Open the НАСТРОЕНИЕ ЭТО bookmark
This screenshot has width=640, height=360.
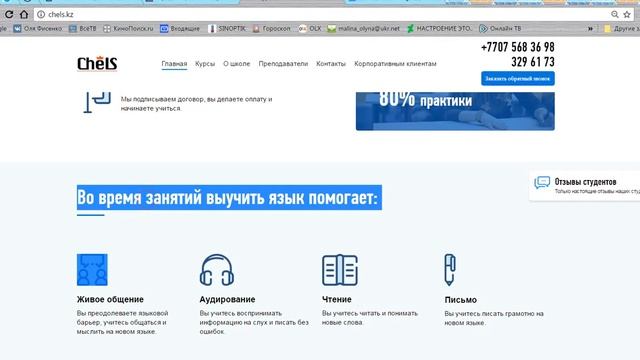coord(439,29)
